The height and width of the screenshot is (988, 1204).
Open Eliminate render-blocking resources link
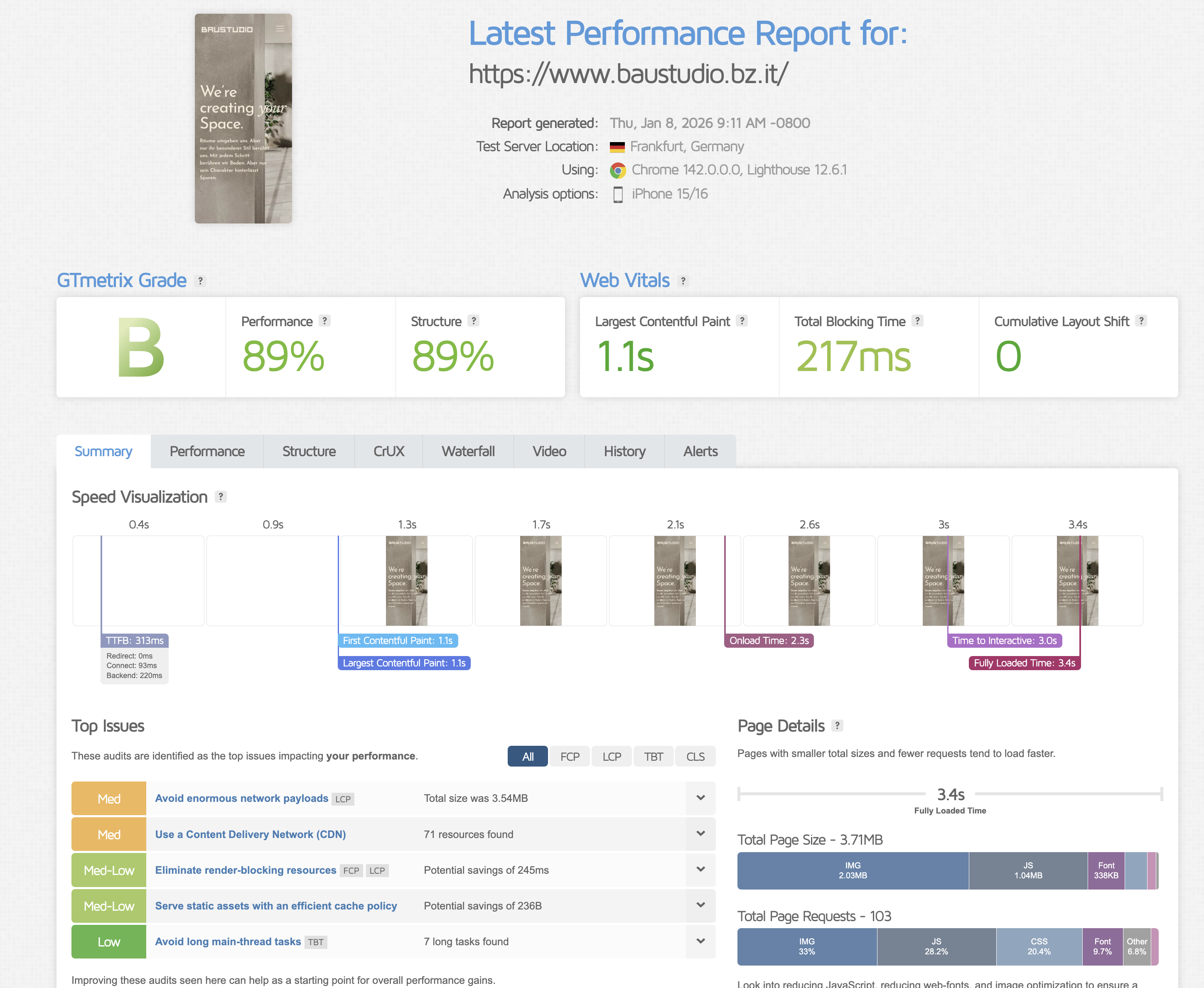point(245,870)
